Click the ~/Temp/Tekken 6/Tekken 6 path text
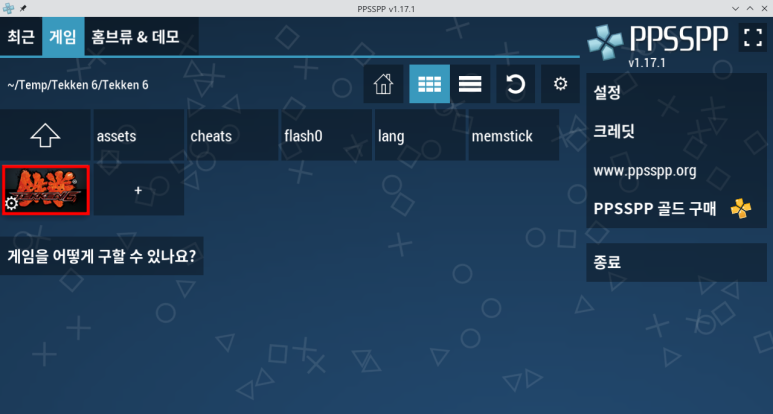 pos(78,85)
